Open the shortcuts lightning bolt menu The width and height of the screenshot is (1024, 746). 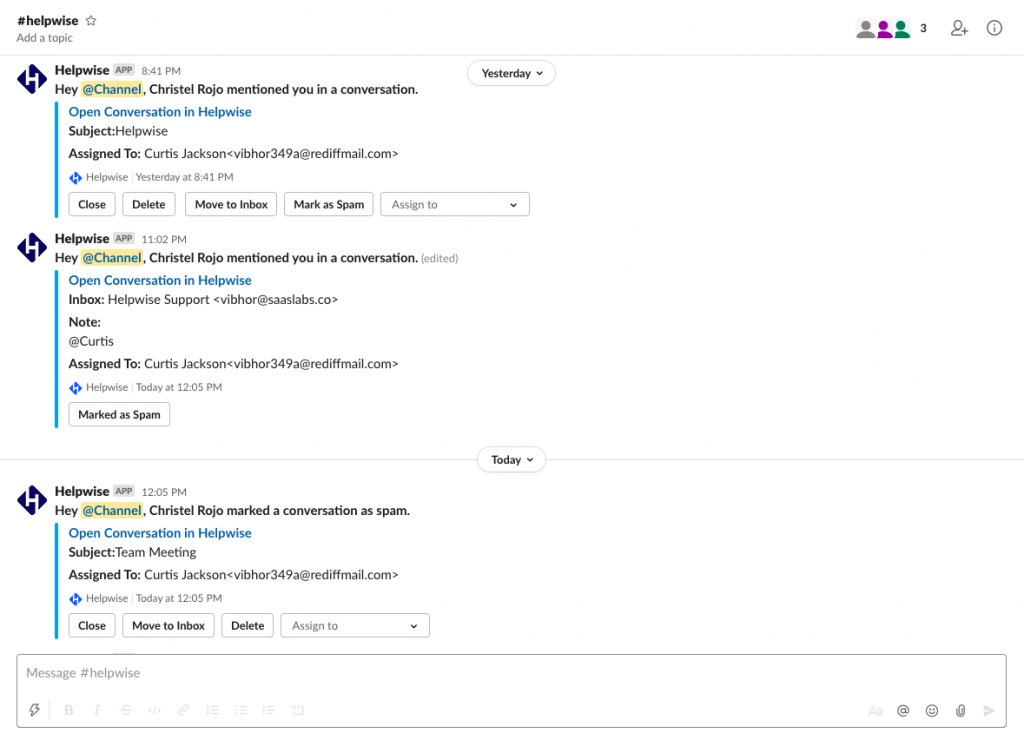coord(35,710)
